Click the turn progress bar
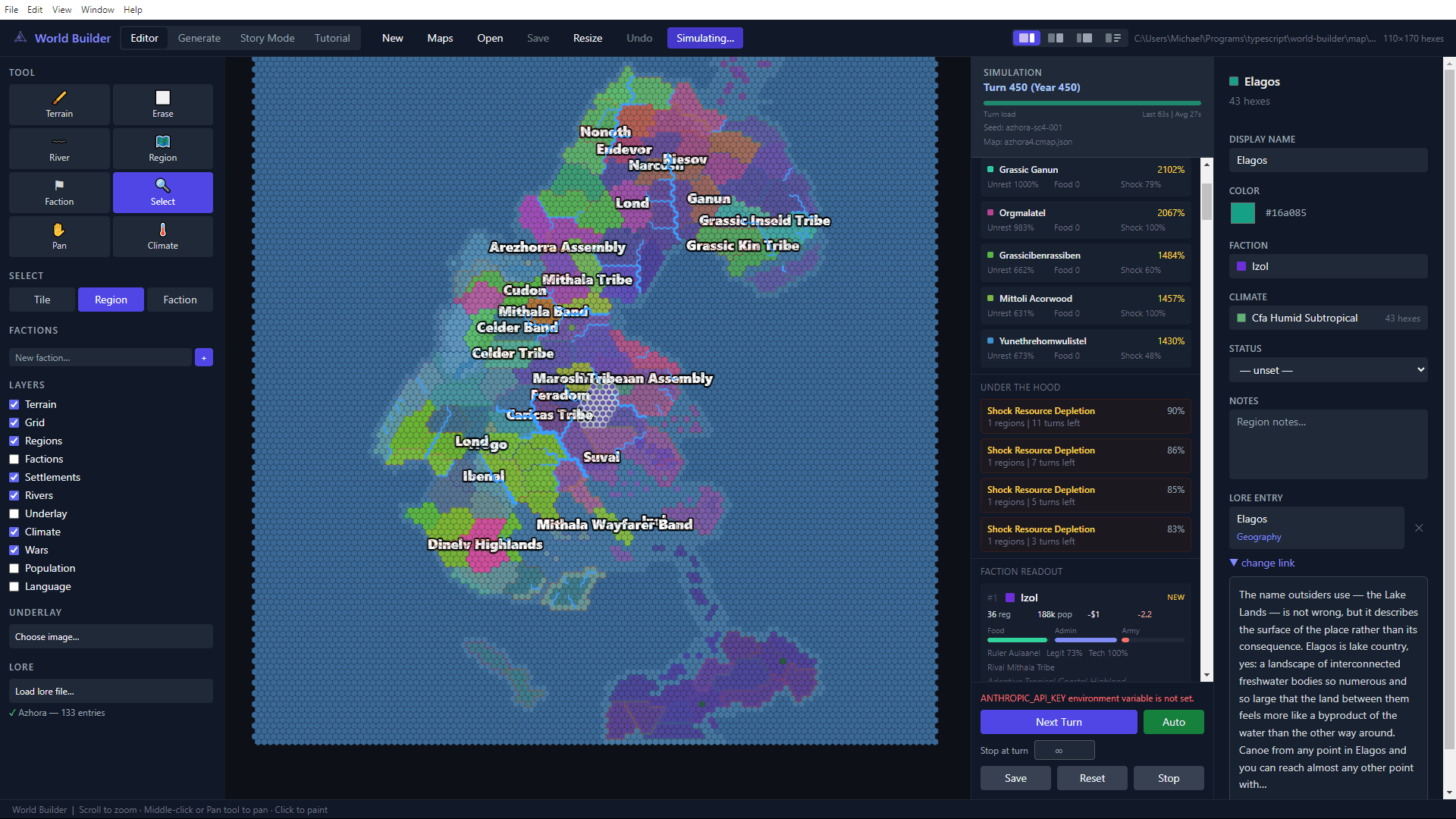 tap(1092, 103)
